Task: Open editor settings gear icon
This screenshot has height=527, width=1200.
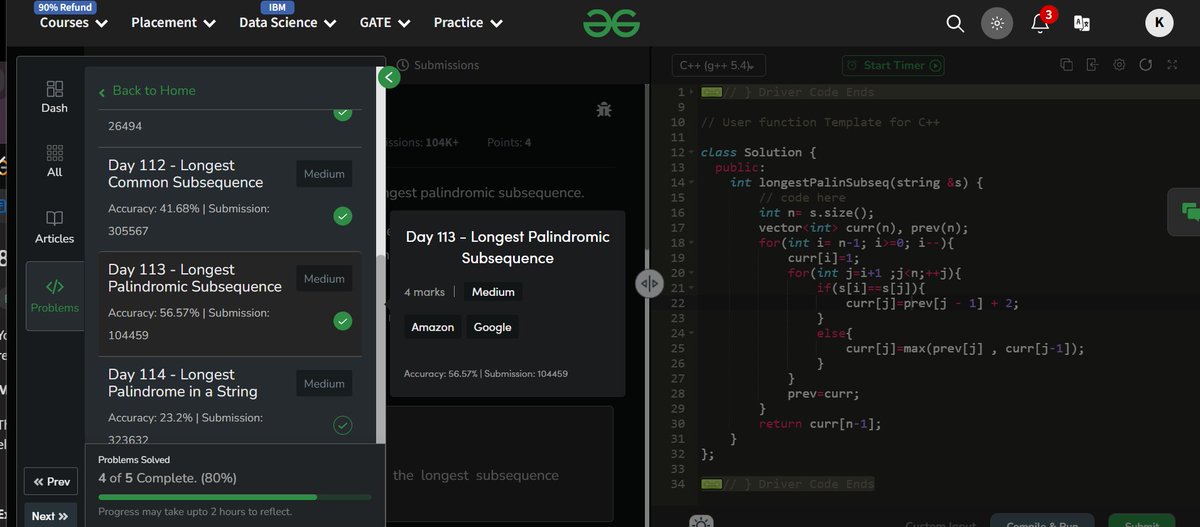Action: pyautogui.click(x=1119, y=65)
